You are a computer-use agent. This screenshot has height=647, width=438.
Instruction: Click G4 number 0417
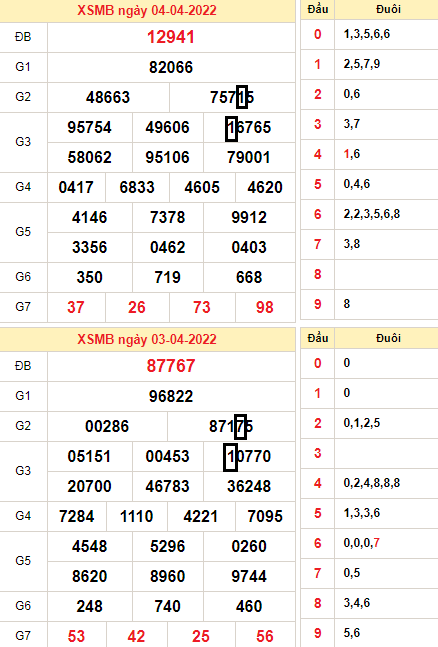[76, 187]
